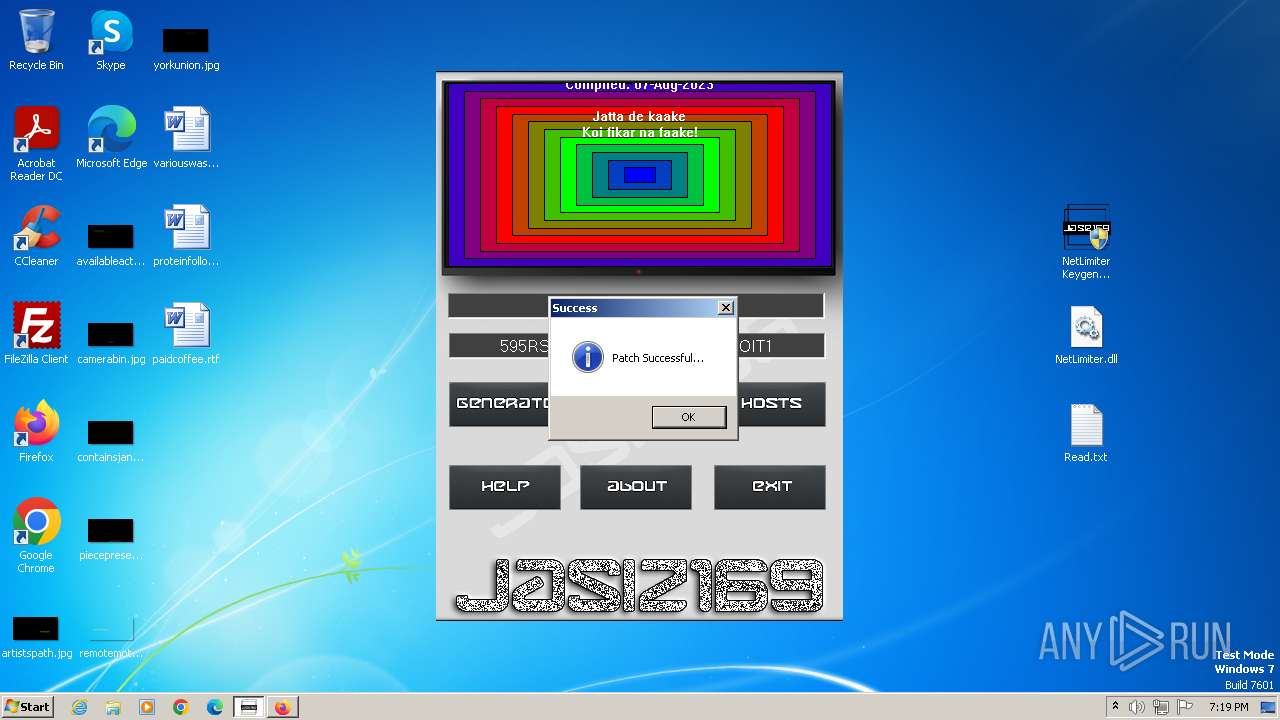Image resolution: width=1280 pixels, height=720 pixels.
Task: Select the piecepres file icon
Action: (x=111, y=539)
